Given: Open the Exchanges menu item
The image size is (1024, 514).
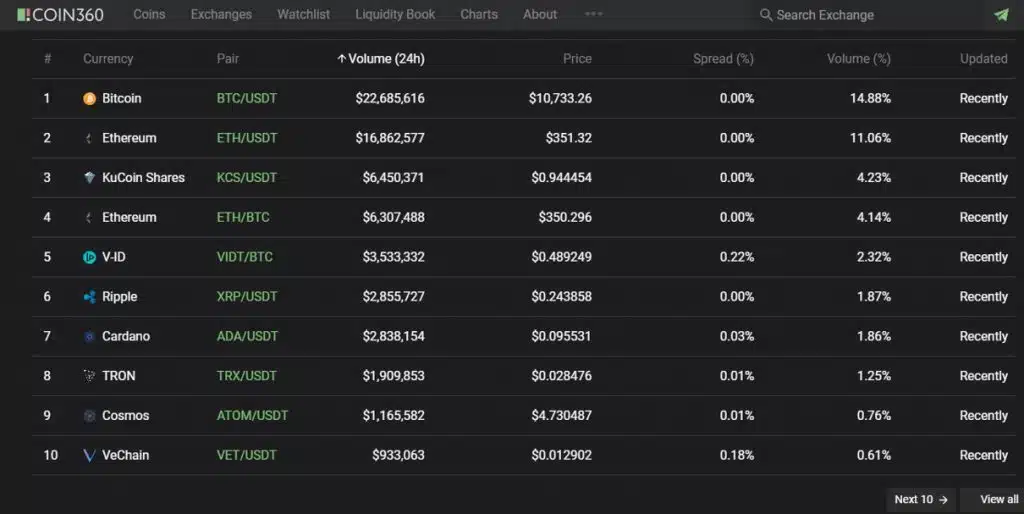Looking at the screenshot, I should pos(221,14).
